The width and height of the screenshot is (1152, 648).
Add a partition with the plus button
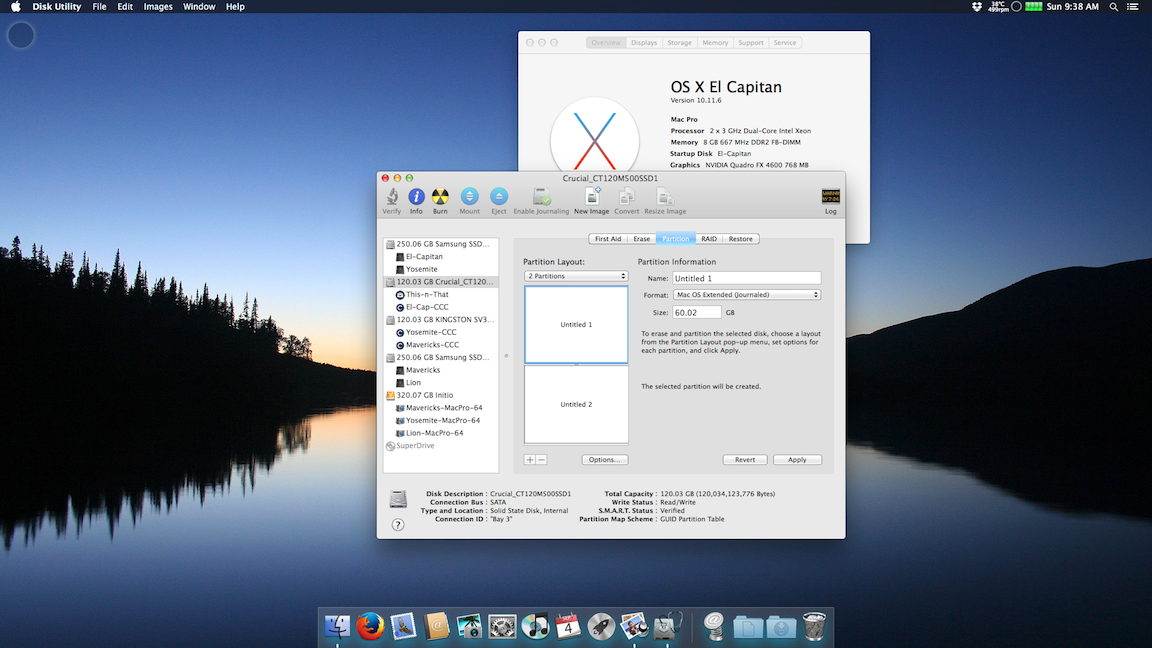[530, 460]
